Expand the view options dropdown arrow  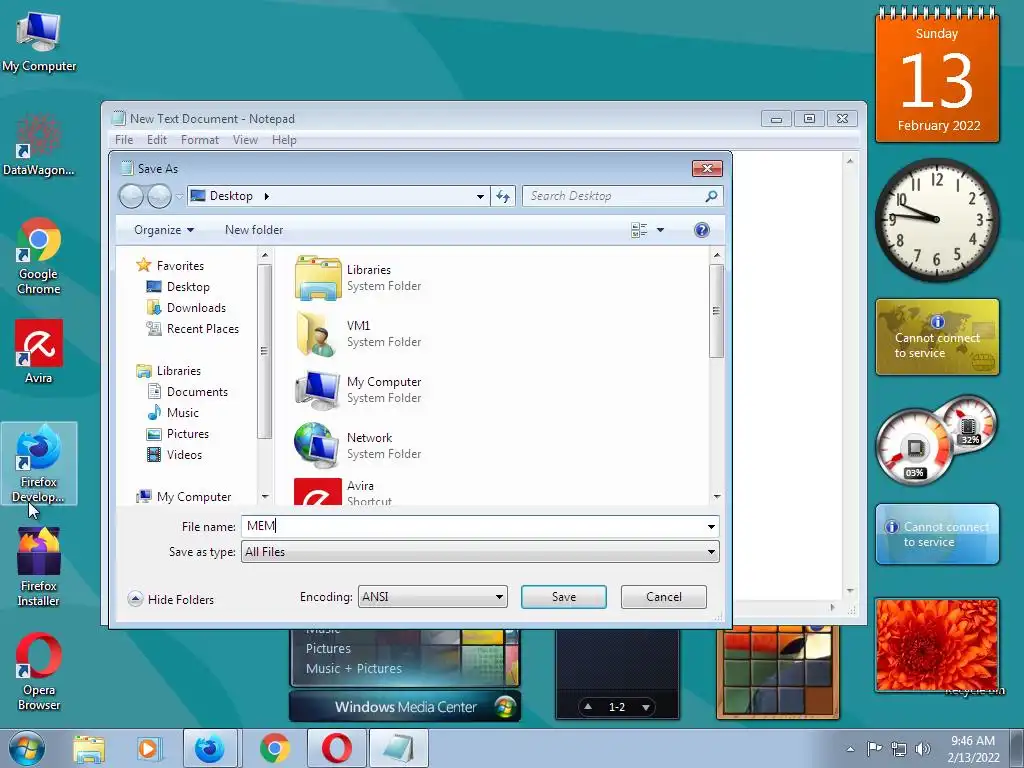coord(660,230)
